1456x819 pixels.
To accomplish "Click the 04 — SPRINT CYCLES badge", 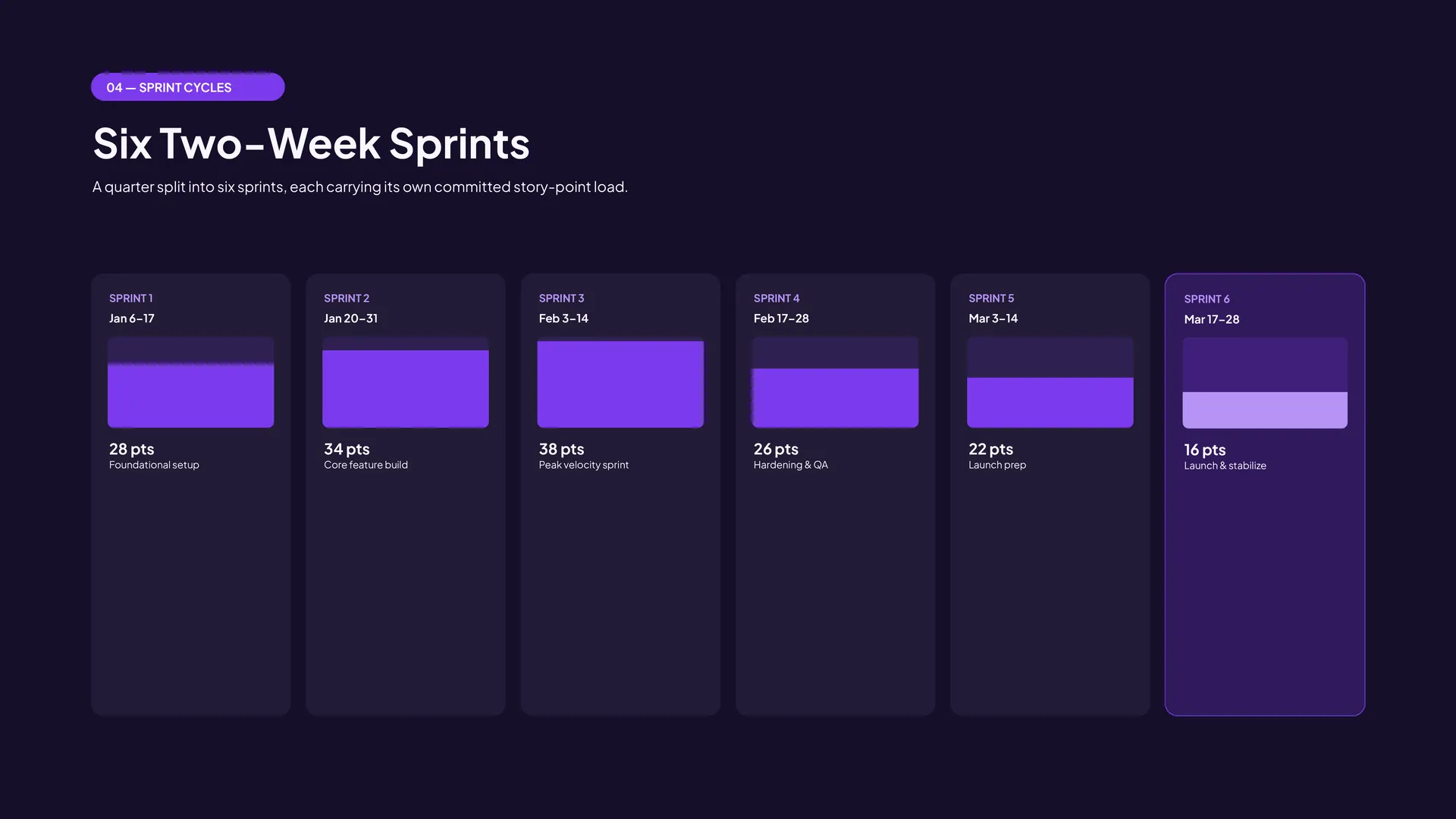I will tap(187, 87).
